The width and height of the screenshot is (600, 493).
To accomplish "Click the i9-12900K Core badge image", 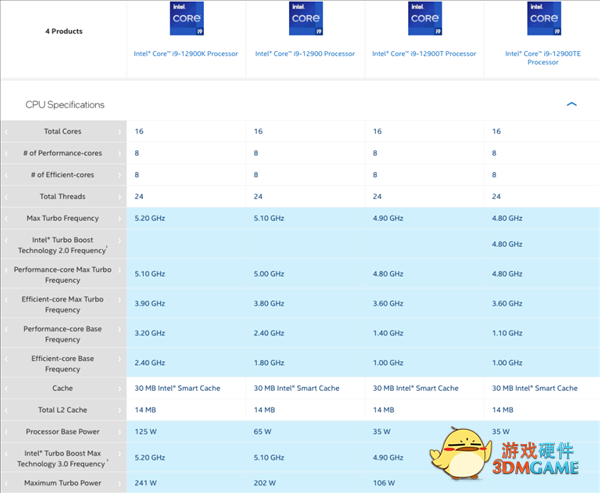I will click(187, 18).
